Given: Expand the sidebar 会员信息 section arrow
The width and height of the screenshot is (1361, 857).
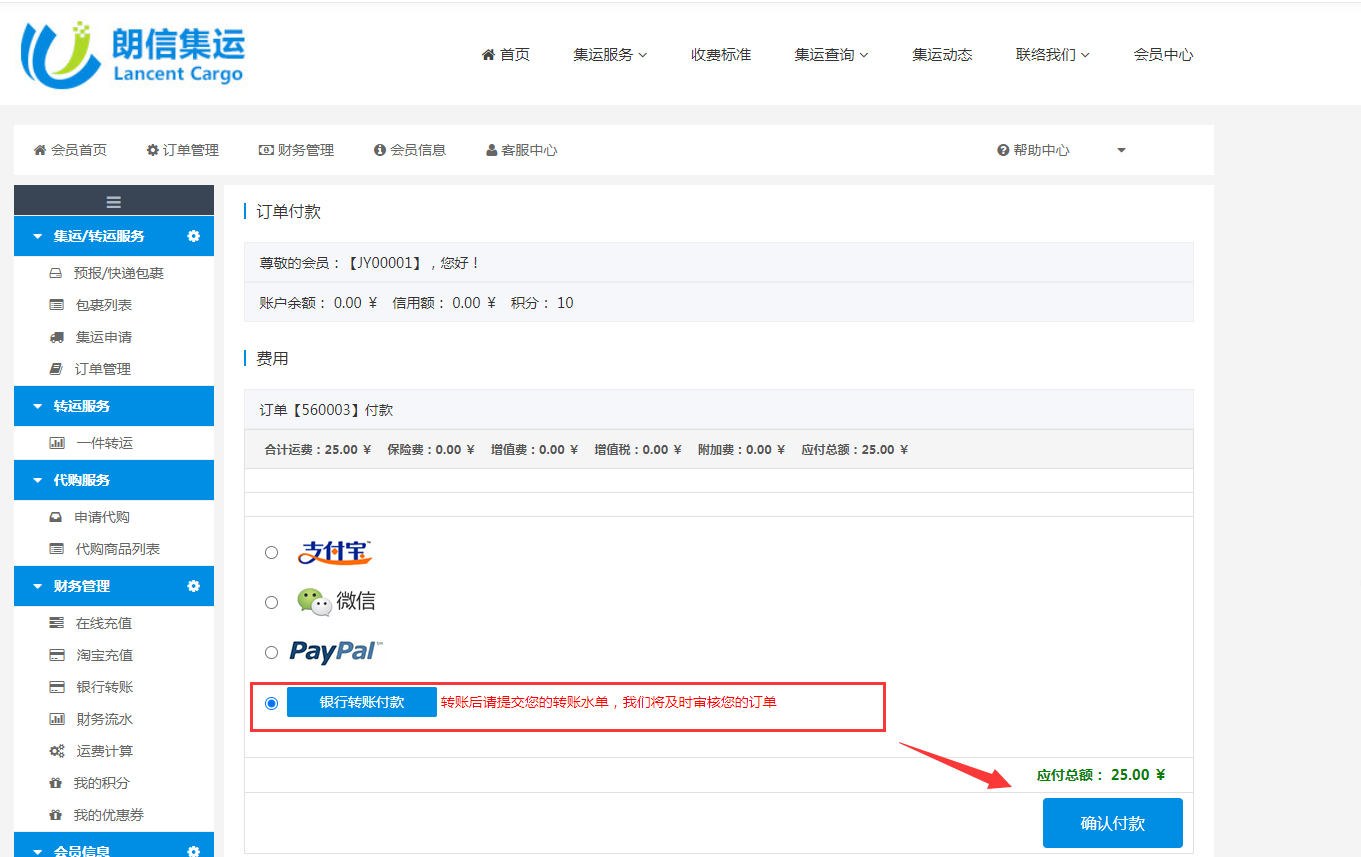Looking at the screenshot, I should (x=38, y=852).
